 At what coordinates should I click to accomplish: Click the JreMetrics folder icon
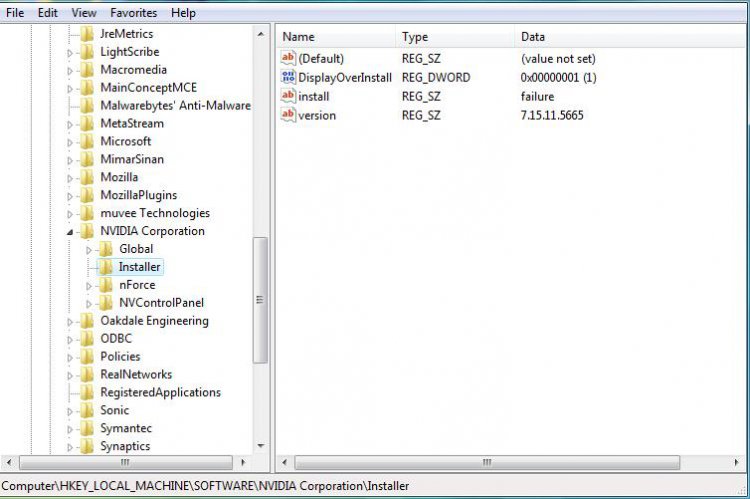[x=87, y=34]
